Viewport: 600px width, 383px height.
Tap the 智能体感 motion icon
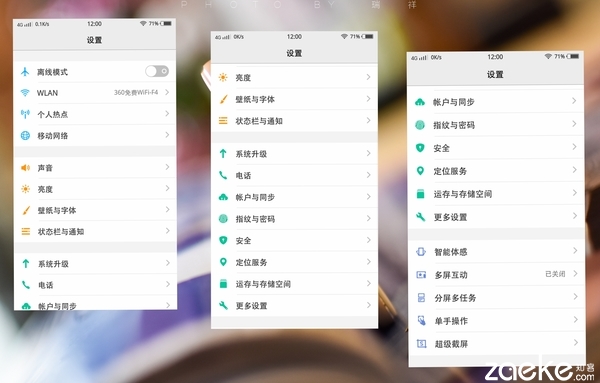pyautogui.click(x=421, y=251)
